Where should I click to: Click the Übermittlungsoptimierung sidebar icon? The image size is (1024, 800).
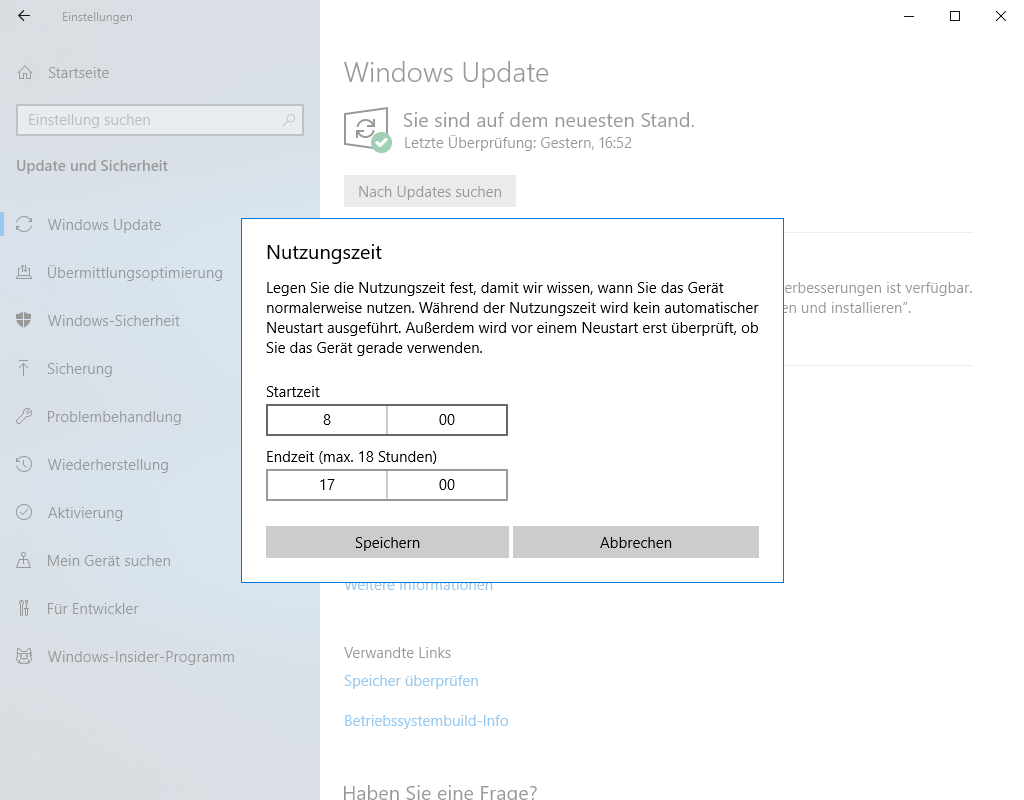(24, 272)
